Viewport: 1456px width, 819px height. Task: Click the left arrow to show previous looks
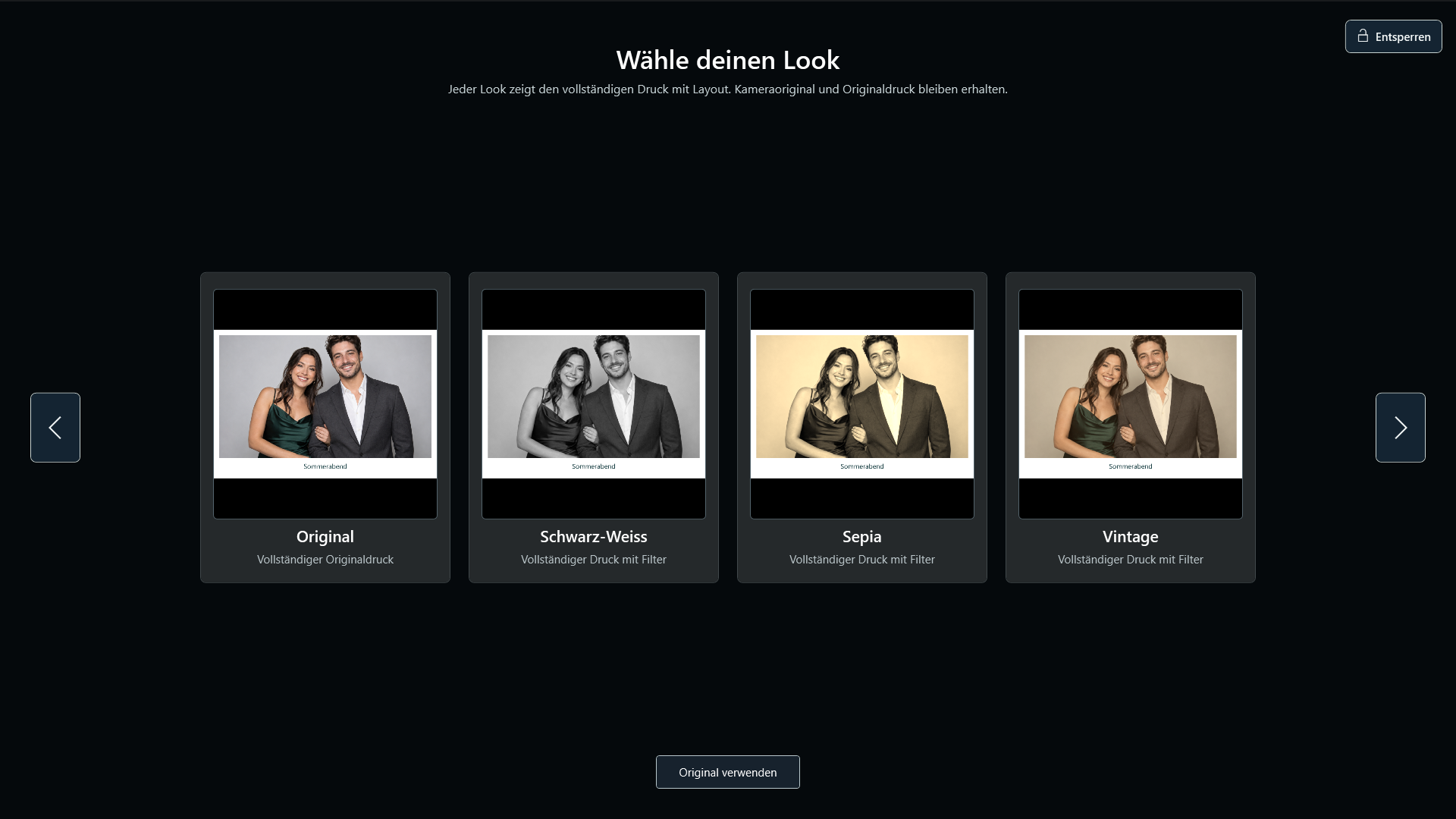pos(55,428)
